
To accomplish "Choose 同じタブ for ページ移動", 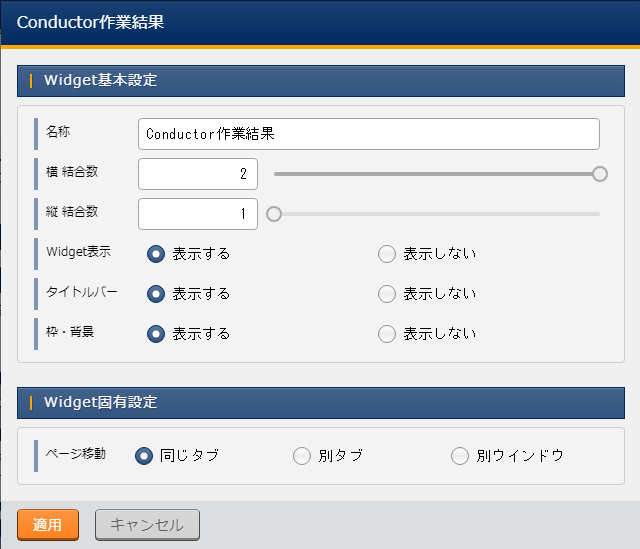I will click(144, 456).
